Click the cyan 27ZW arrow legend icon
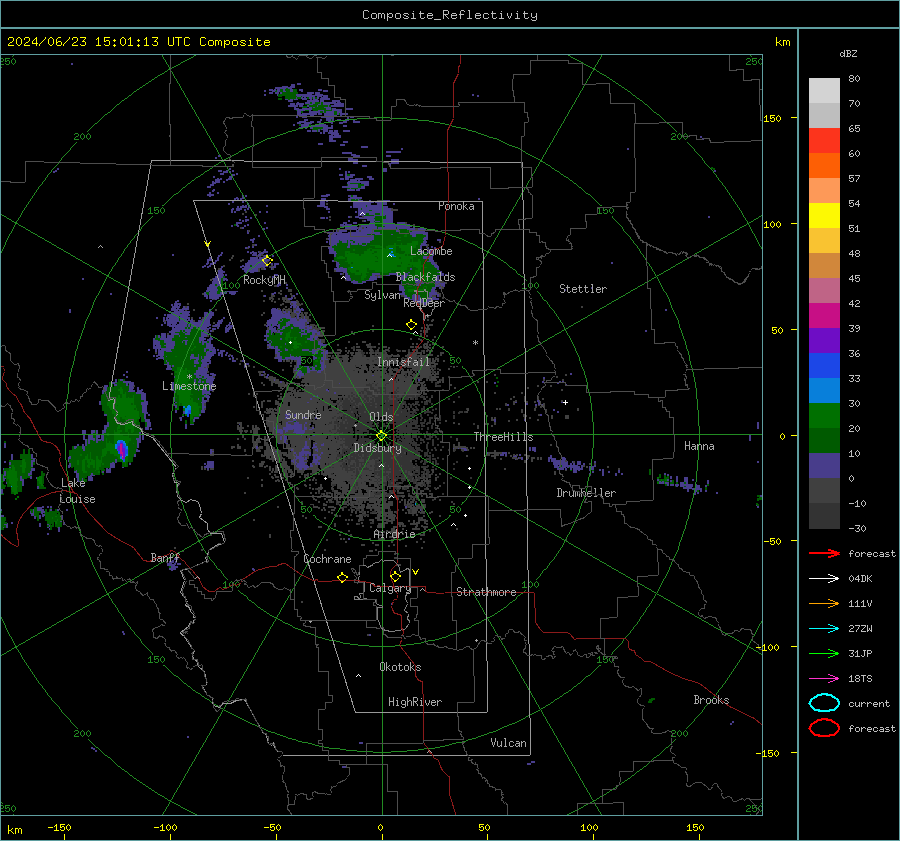 tap(824, 629)
